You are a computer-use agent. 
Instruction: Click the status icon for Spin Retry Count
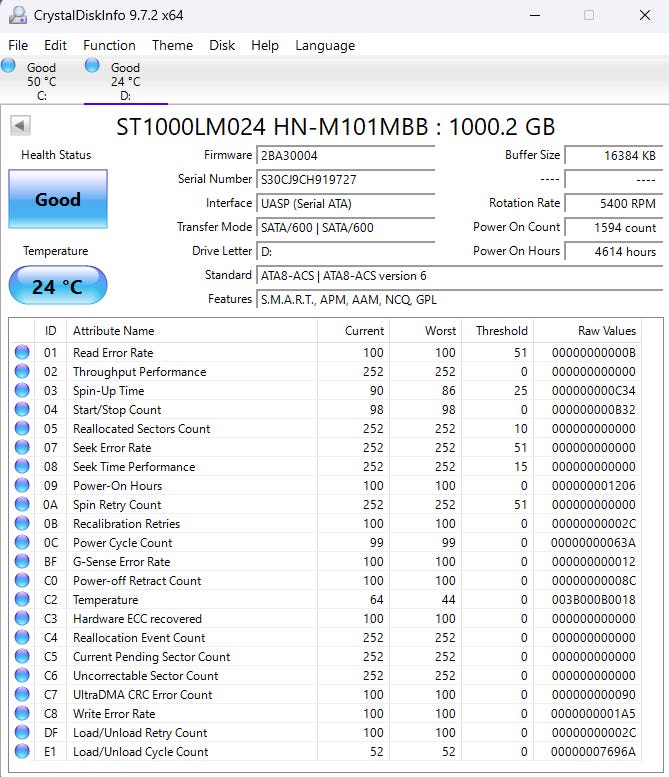click(x=22, y=504)
